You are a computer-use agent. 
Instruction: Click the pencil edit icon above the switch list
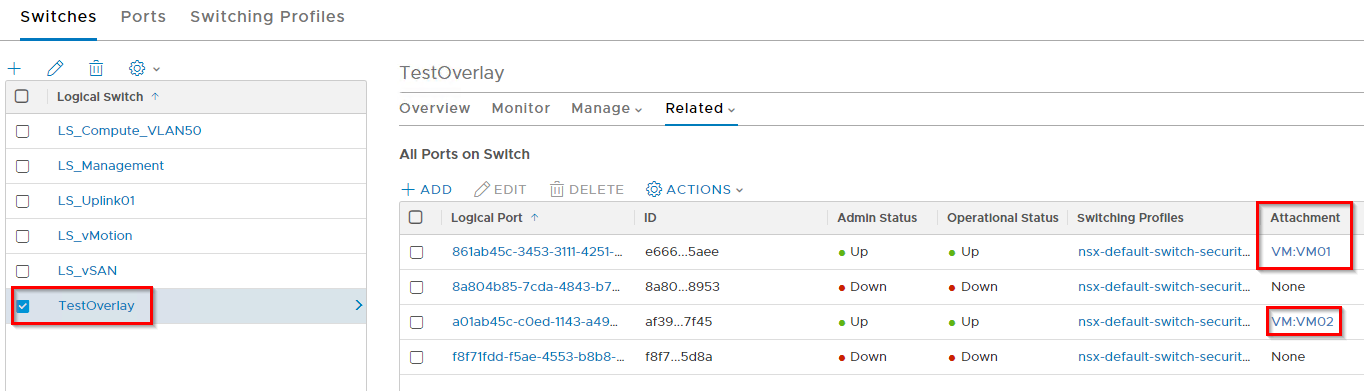[55, 68]
